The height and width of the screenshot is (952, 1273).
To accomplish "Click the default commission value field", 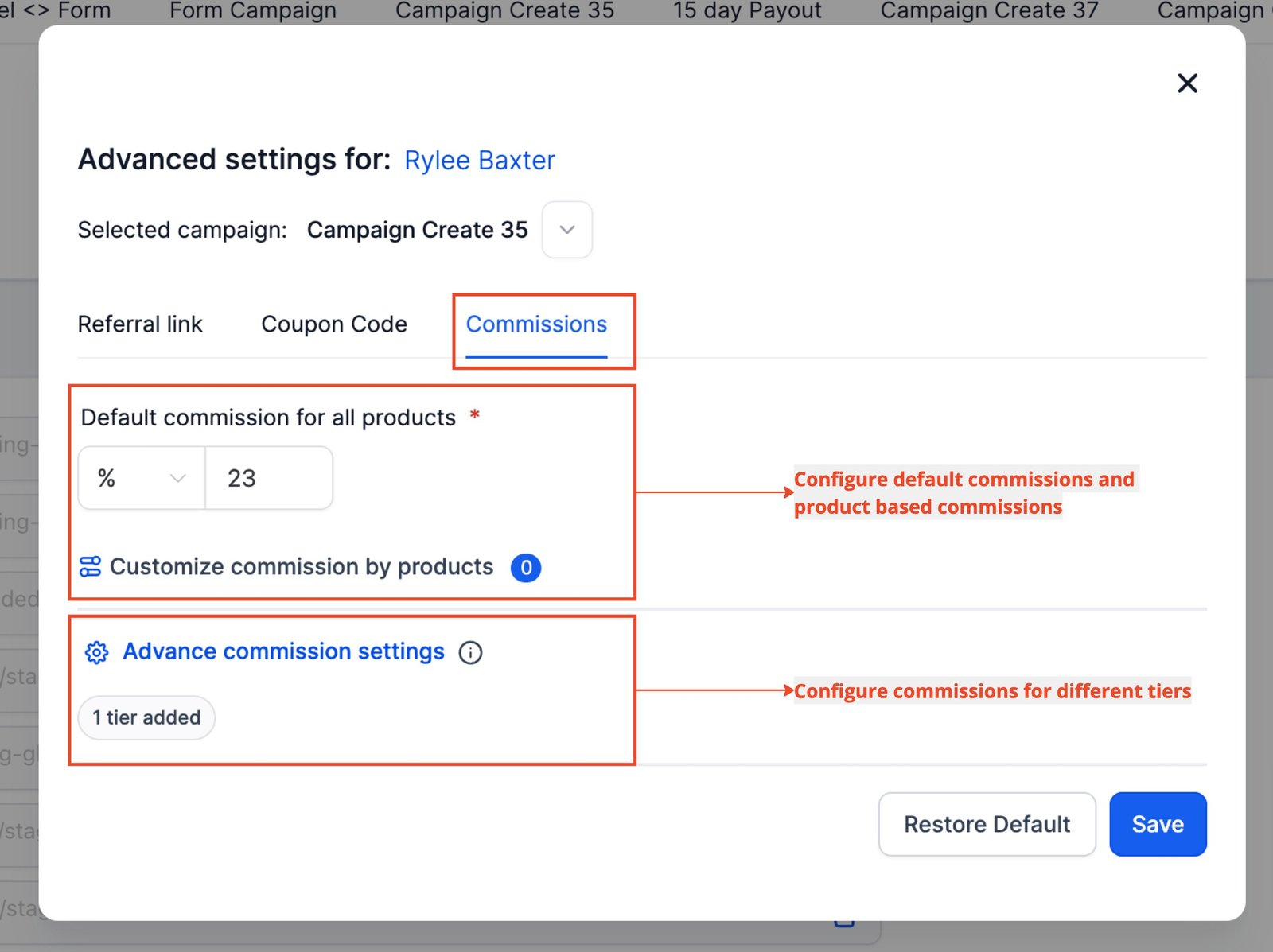I will pos(269,478).
